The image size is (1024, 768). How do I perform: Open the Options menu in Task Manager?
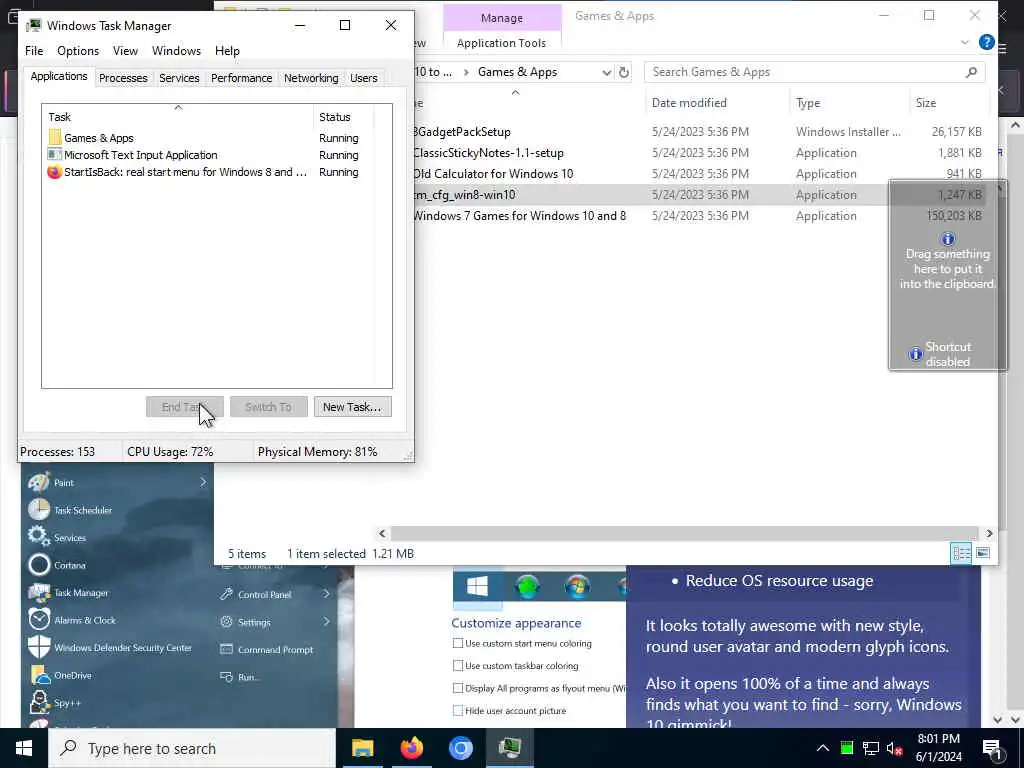[x=78, y=50]
